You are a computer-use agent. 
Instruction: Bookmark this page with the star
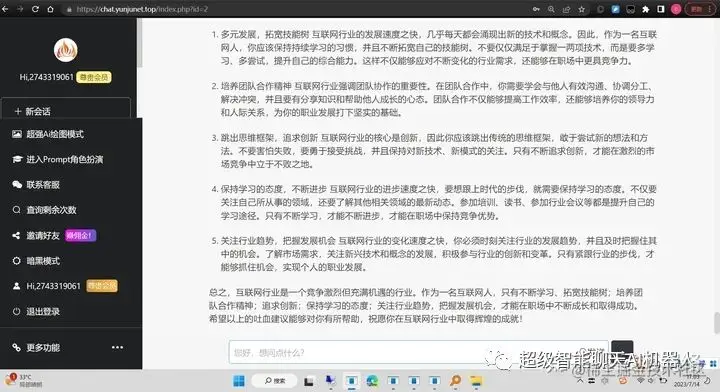click(581, 9)
